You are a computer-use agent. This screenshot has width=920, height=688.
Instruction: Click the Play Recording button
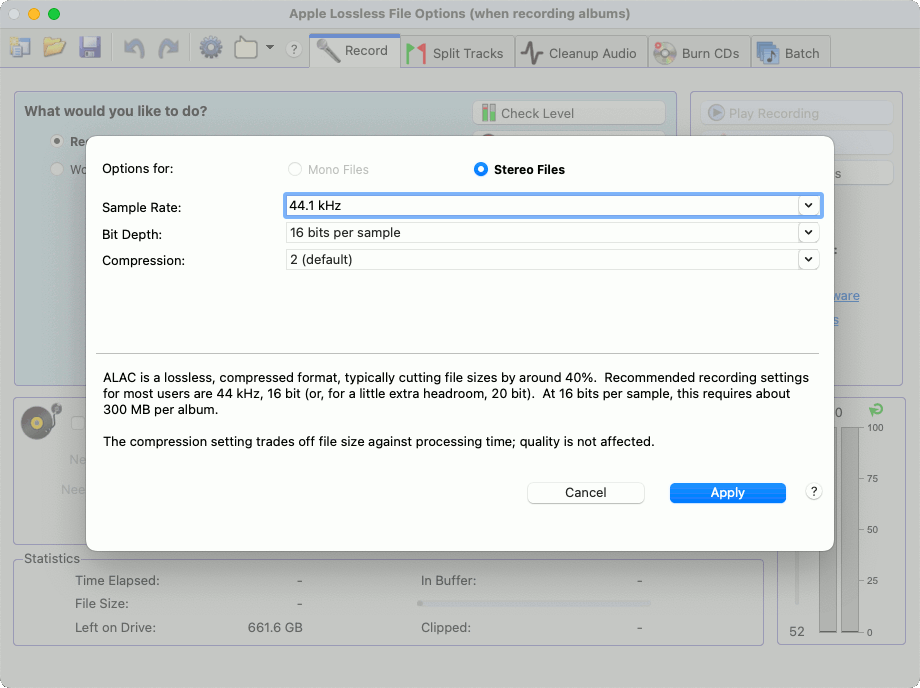[796, 113]
